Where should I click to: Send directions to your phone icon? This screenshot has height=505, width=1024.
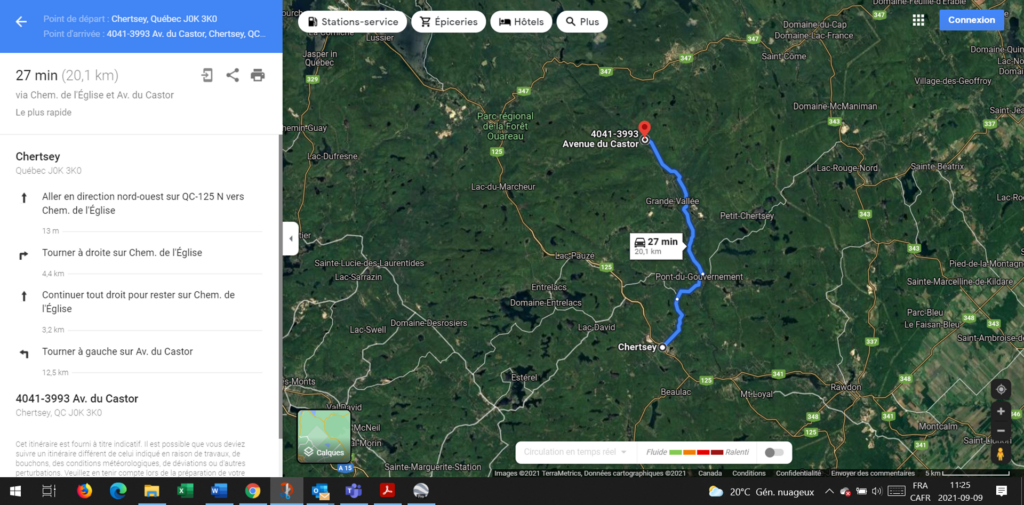click(x=207, y=75)
